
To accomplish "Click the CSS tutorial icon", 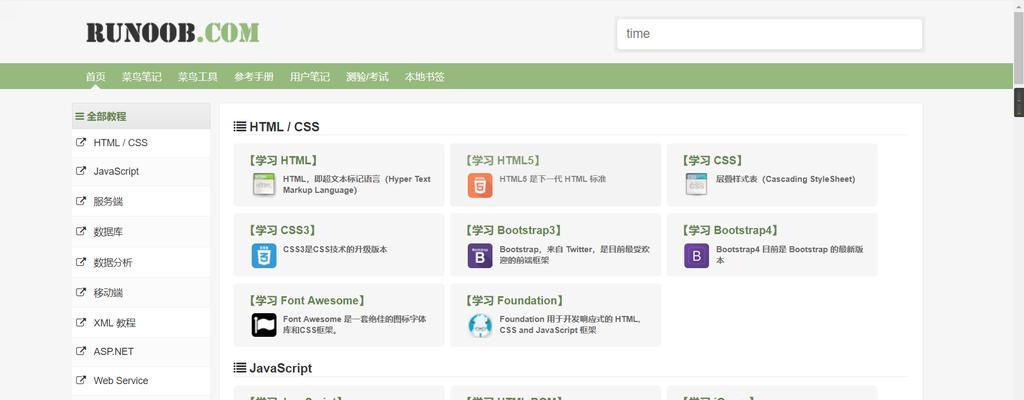I will click(696, 185).
